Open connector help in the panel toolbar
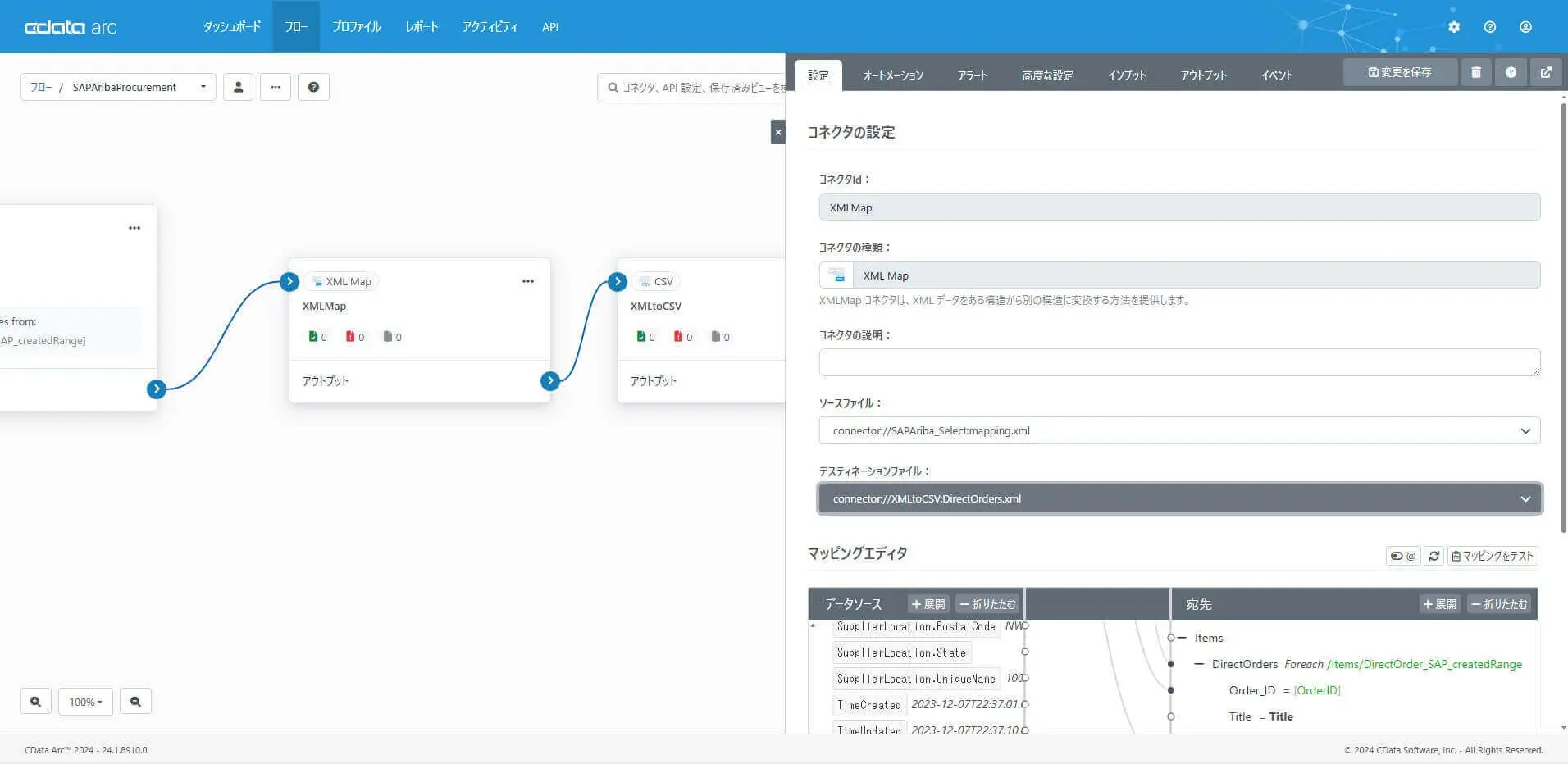1568x764 pixels. point(1511,72)
